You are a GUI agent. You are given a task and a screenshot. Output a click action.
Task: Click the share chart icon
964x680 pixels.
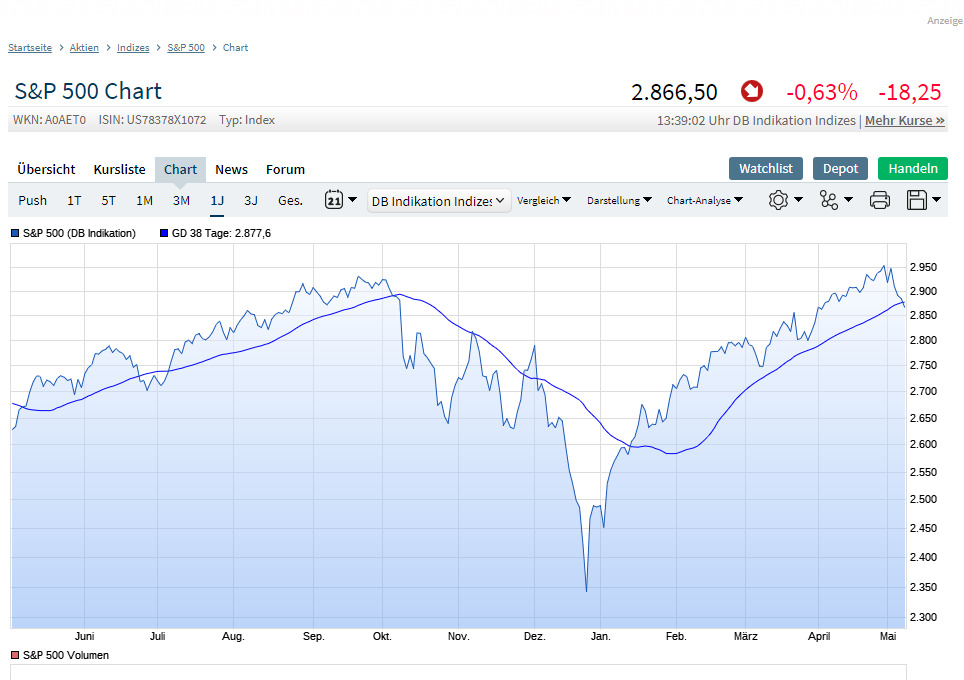click(835, 200)
